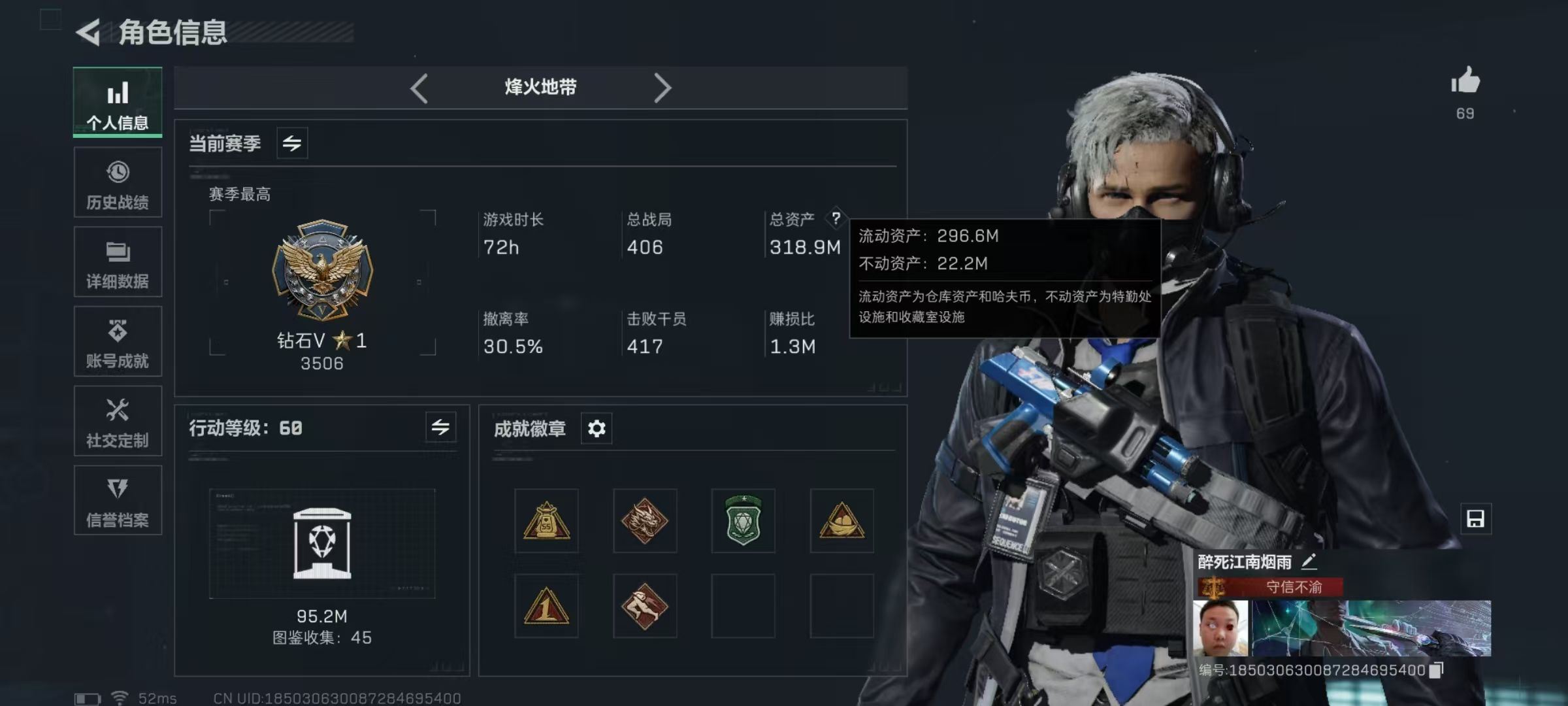
Task: Click the 钻石V rank emblem
Action: click(322, 270)
